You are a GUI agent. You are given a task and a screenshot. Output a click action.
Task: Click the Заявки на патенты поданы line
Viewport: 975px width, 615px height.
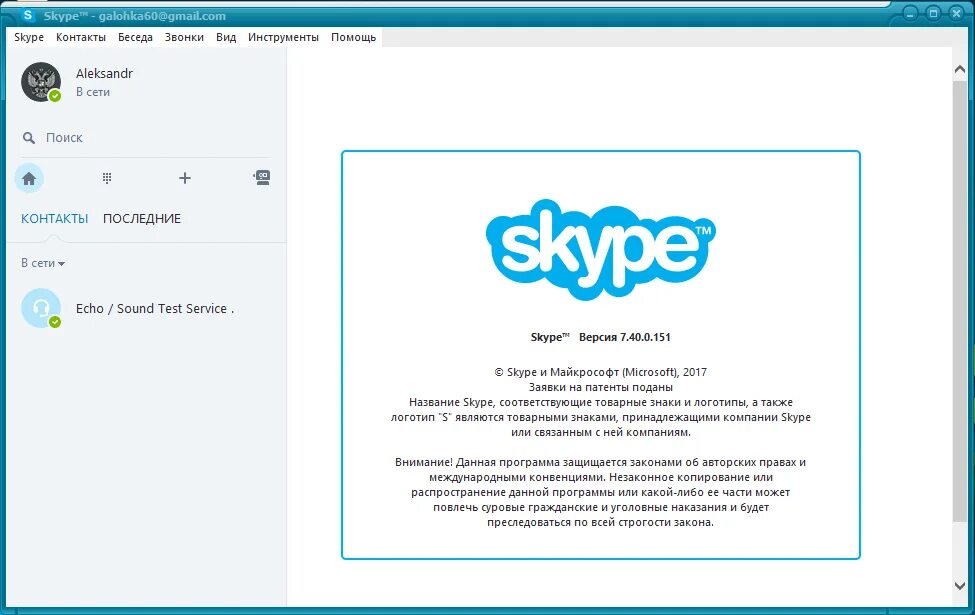click(601, 387)
